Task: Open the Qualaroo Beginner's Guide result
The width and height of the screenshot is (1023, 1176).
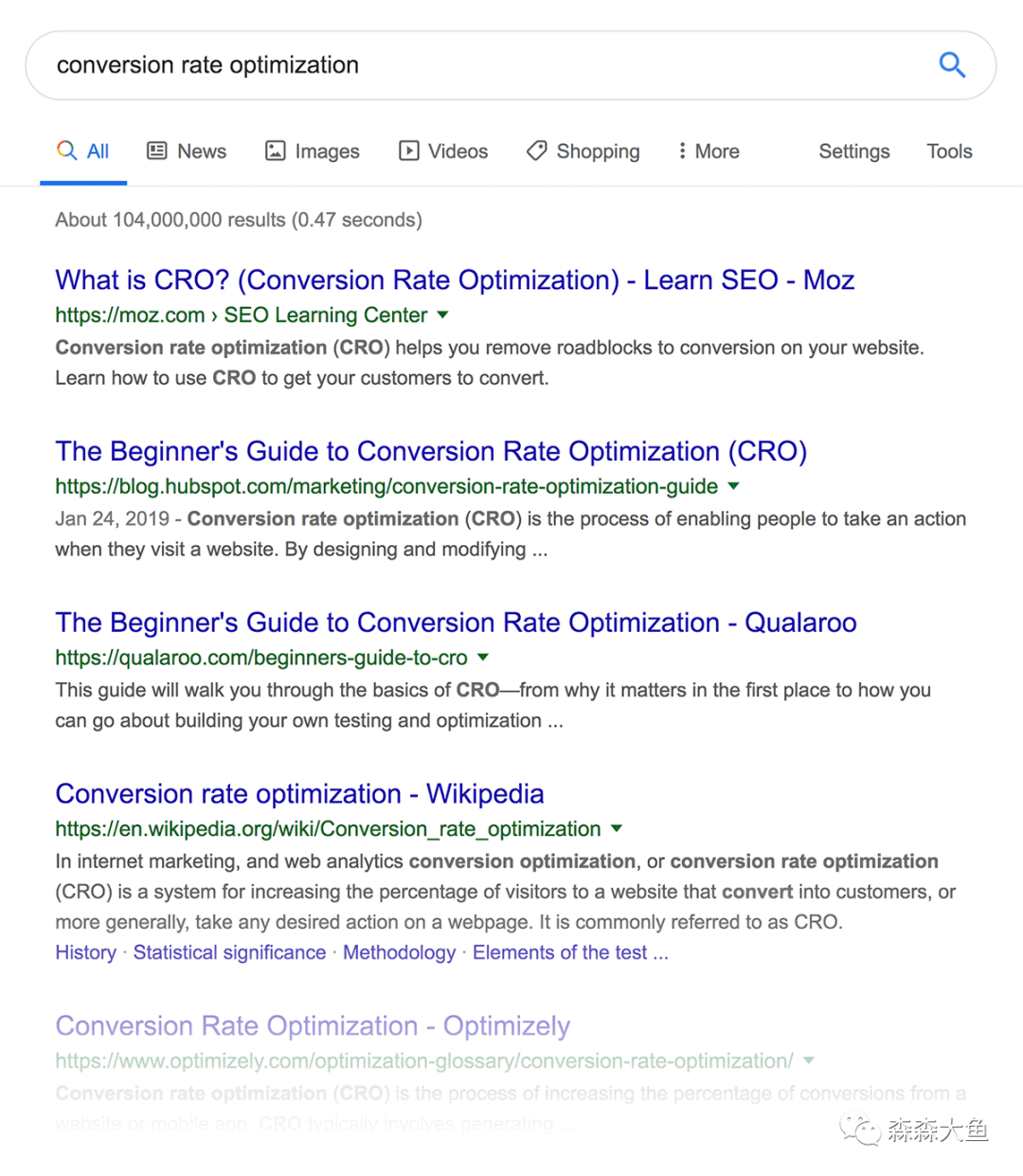Action: tap(456, 623)
